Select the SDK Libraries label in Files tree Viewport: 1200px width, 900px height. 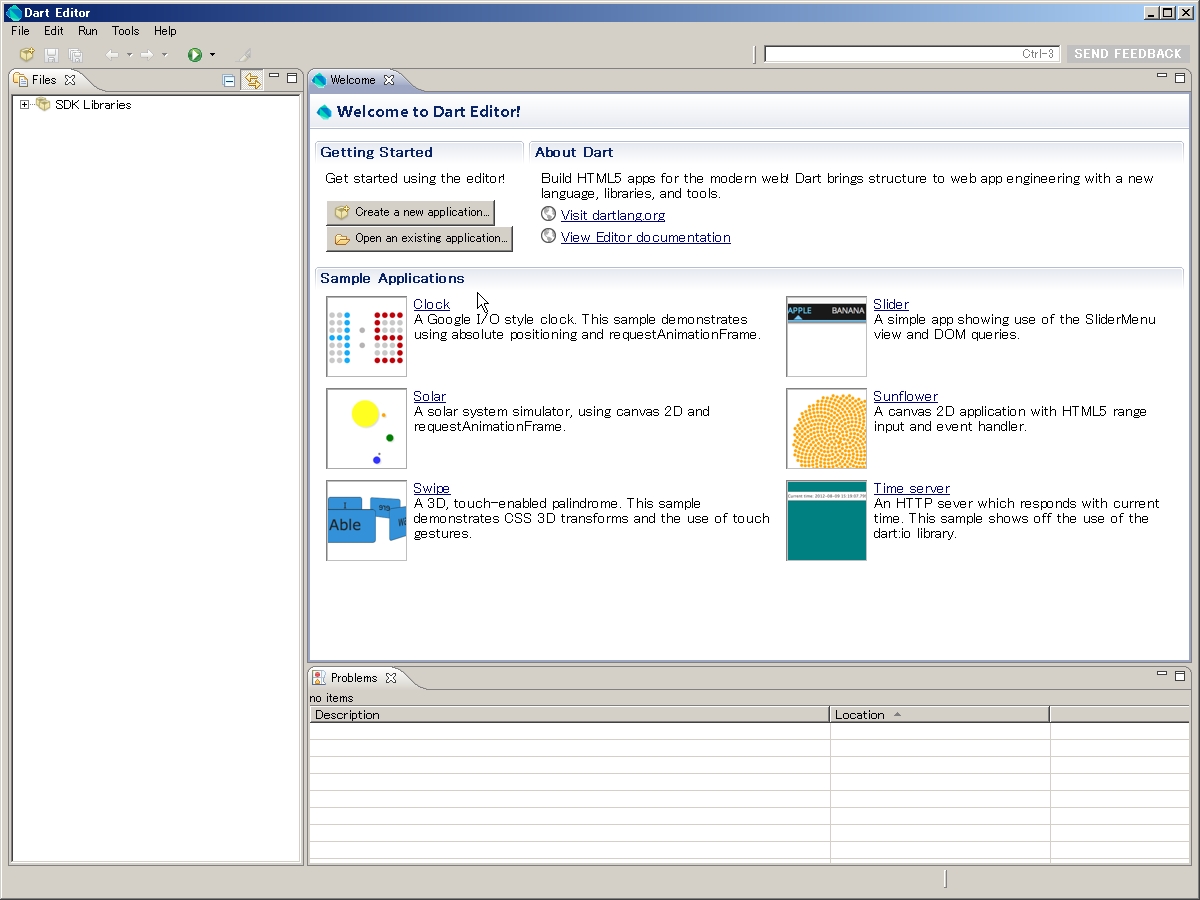click(x=93, y=104)
